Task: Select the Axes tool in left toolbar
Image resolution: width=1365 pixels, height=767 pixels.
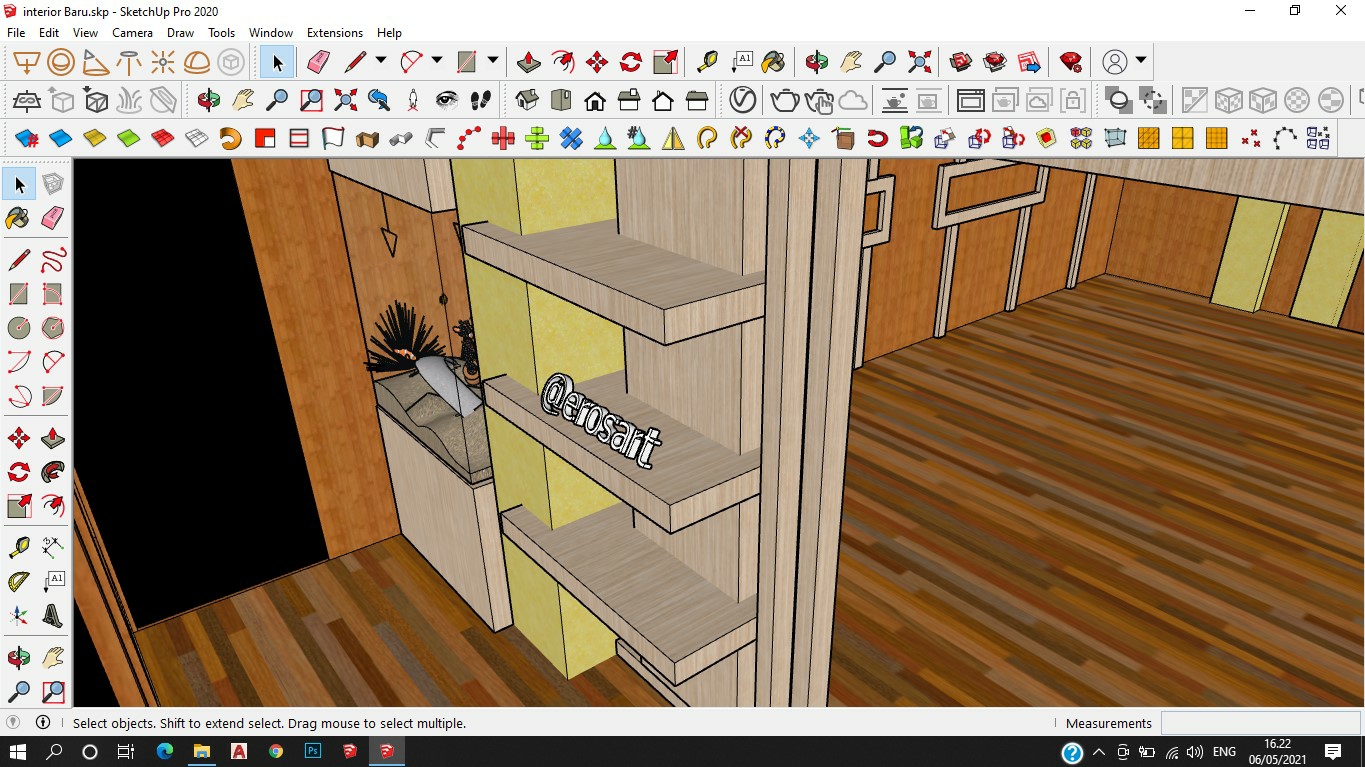Action: pos(19,616)
